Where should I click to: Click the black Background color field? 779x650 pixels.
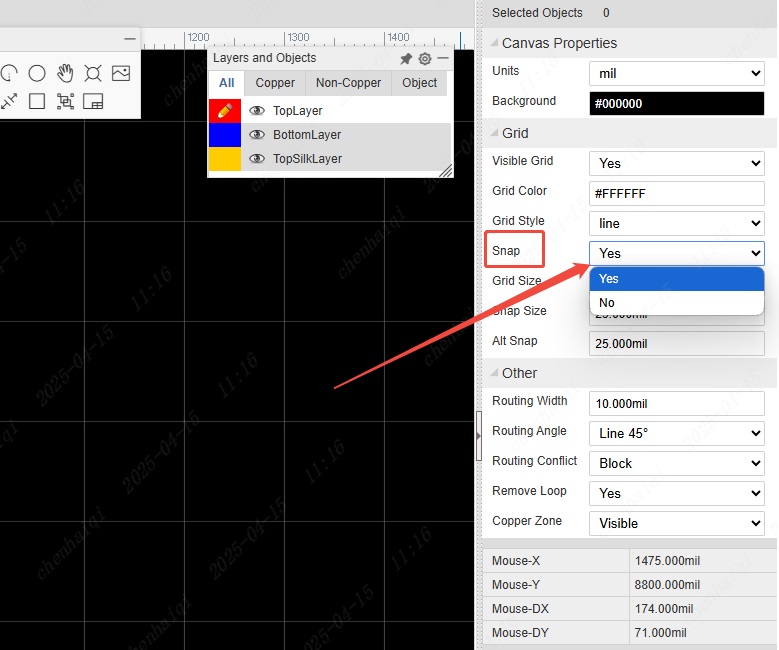(676, 103)
